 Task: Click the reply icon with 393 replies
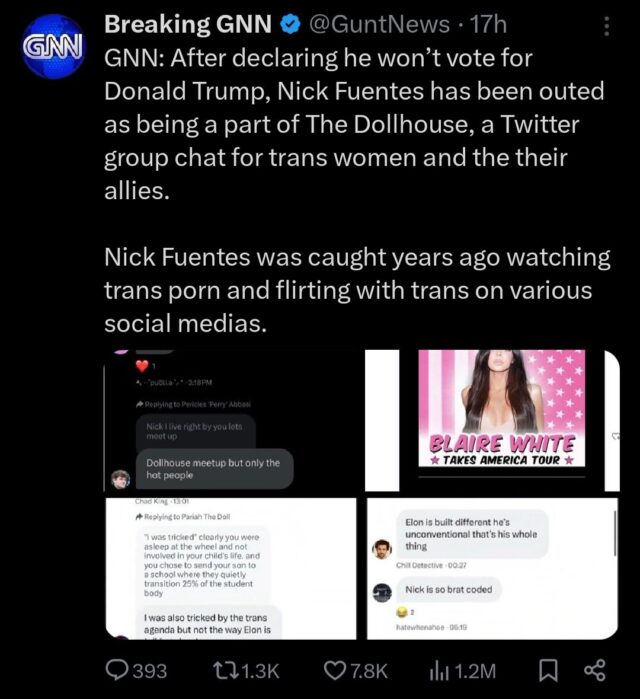[121, 670]
